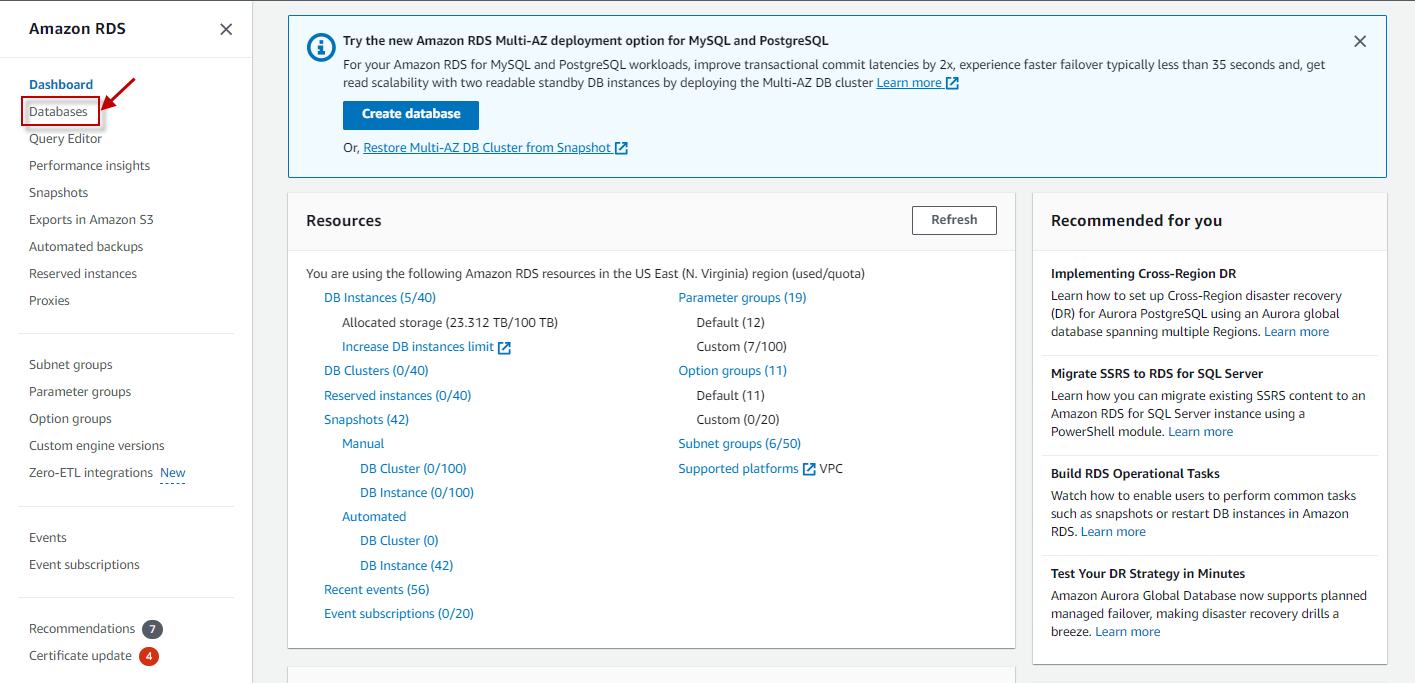Image resolution: width=1415 pixels, height=683 pixels.
Task: Click the Manual snapshots link
Action: [363, 444]
